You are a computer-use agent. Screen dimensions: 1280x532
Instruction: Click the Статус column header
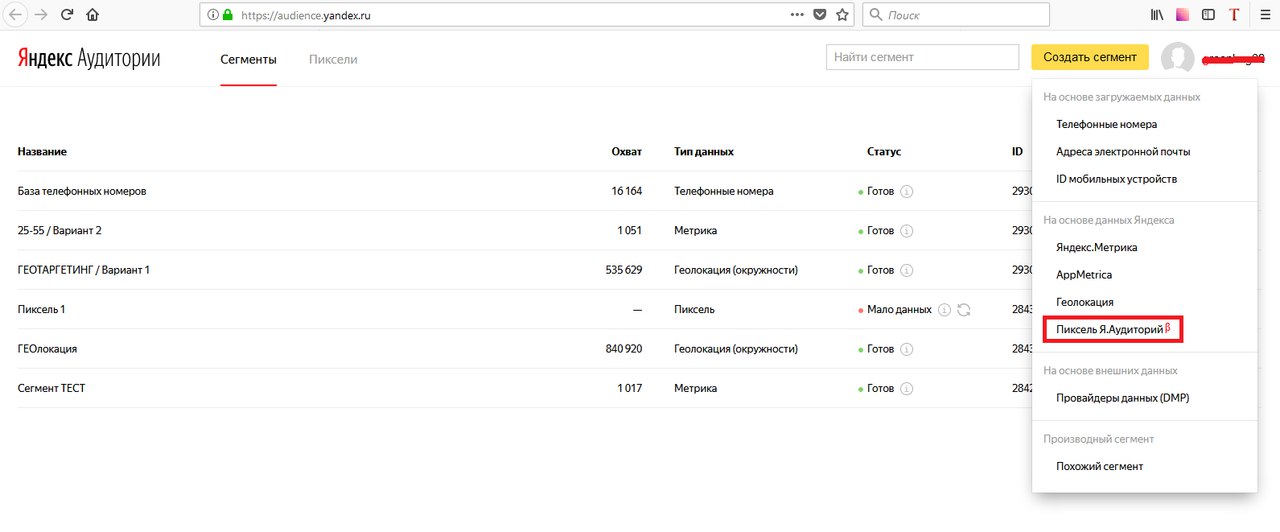[x=884, y=152]
